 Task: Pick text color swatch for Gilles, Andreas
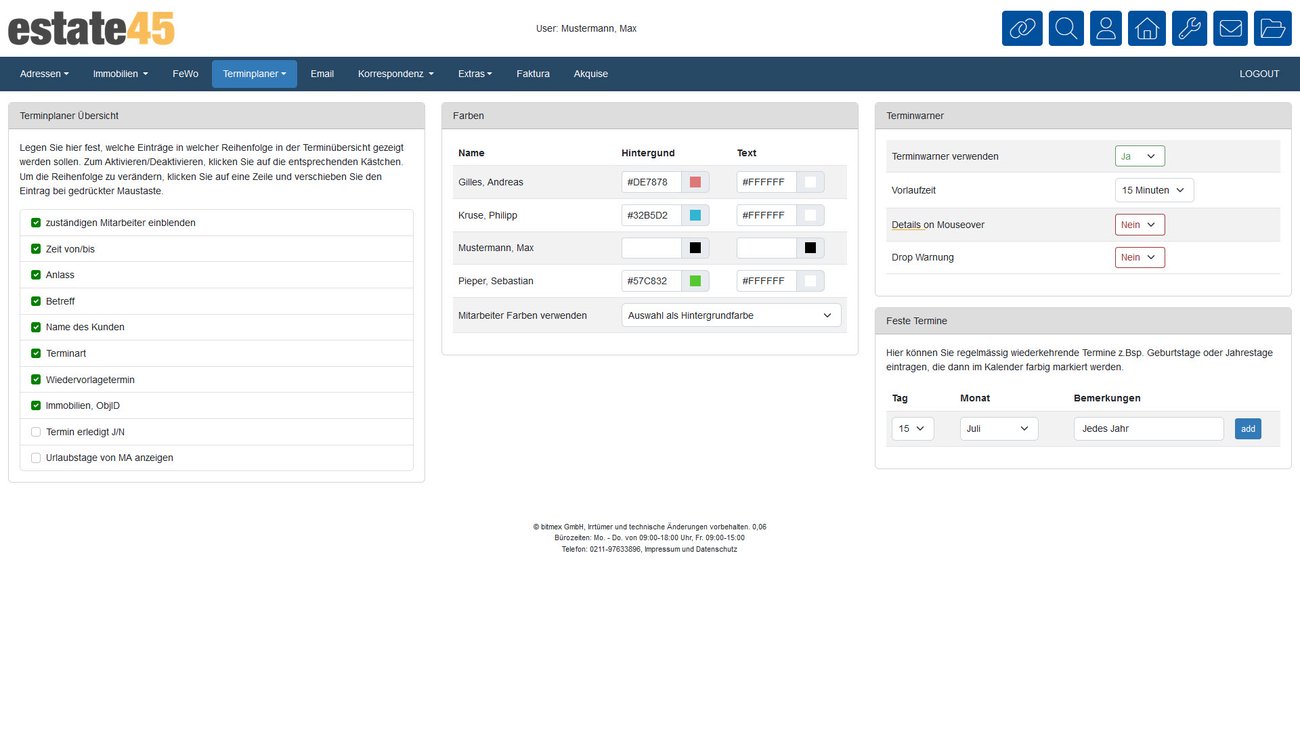tap(810, 182)
